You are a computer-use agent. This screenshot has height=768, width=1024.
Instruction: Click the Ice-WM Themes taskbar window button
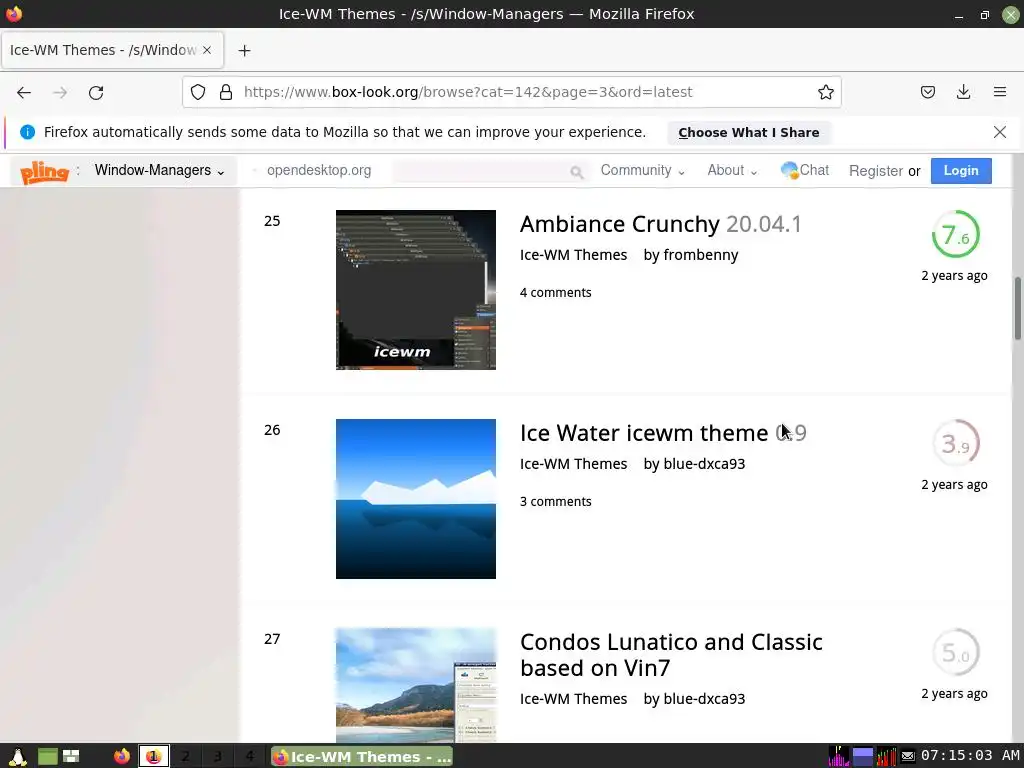[361, 756]
